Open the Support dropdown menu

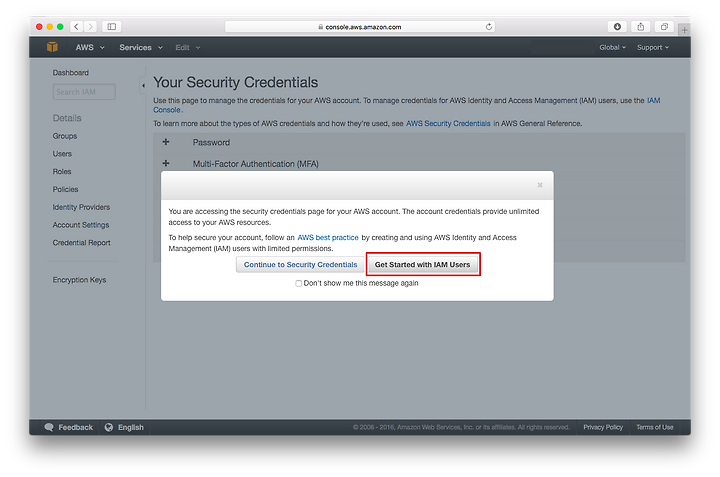pos(652,47)
